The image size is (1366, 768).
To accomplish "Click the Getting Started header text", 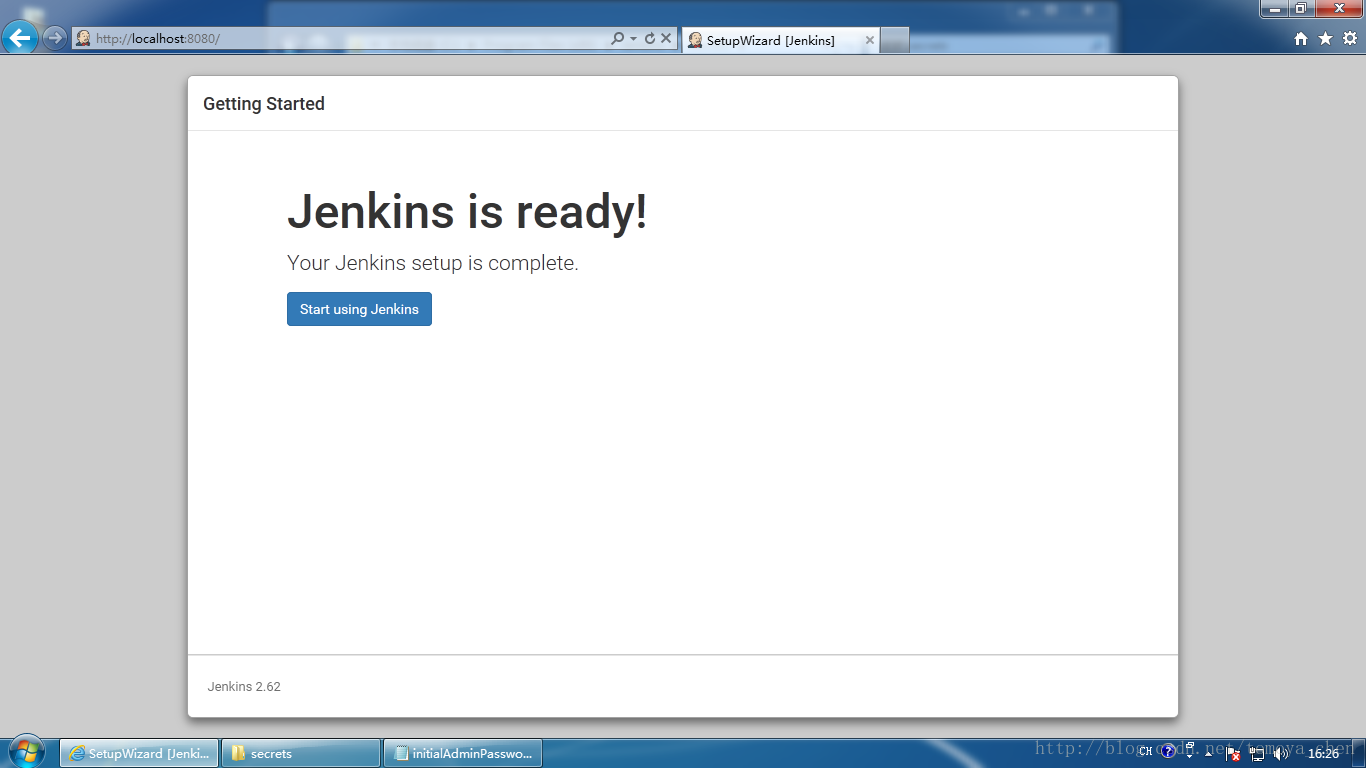I will pos(264,104).
